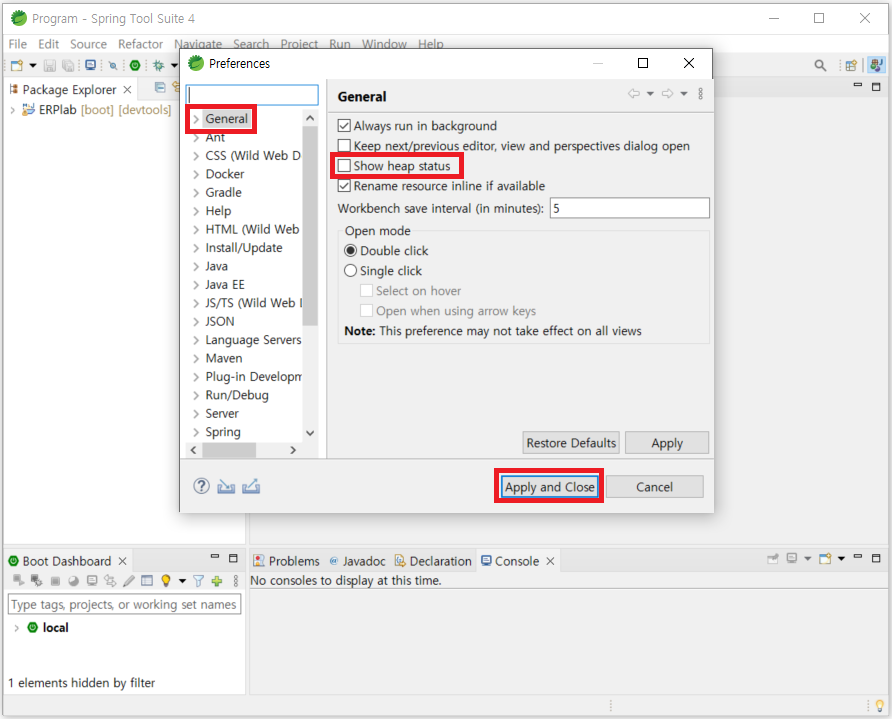Click Apply and Close button

coord(550,487)
